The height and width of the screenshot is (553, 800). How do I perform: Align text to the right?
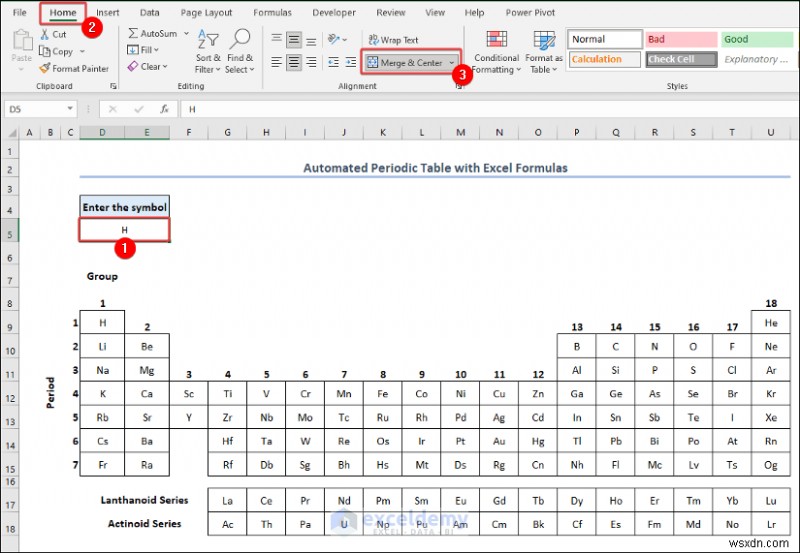click(x=311, y=62)
